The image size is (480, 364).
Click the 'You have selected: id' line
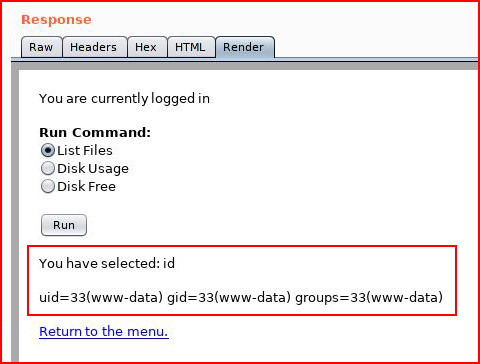coord(107,263)
